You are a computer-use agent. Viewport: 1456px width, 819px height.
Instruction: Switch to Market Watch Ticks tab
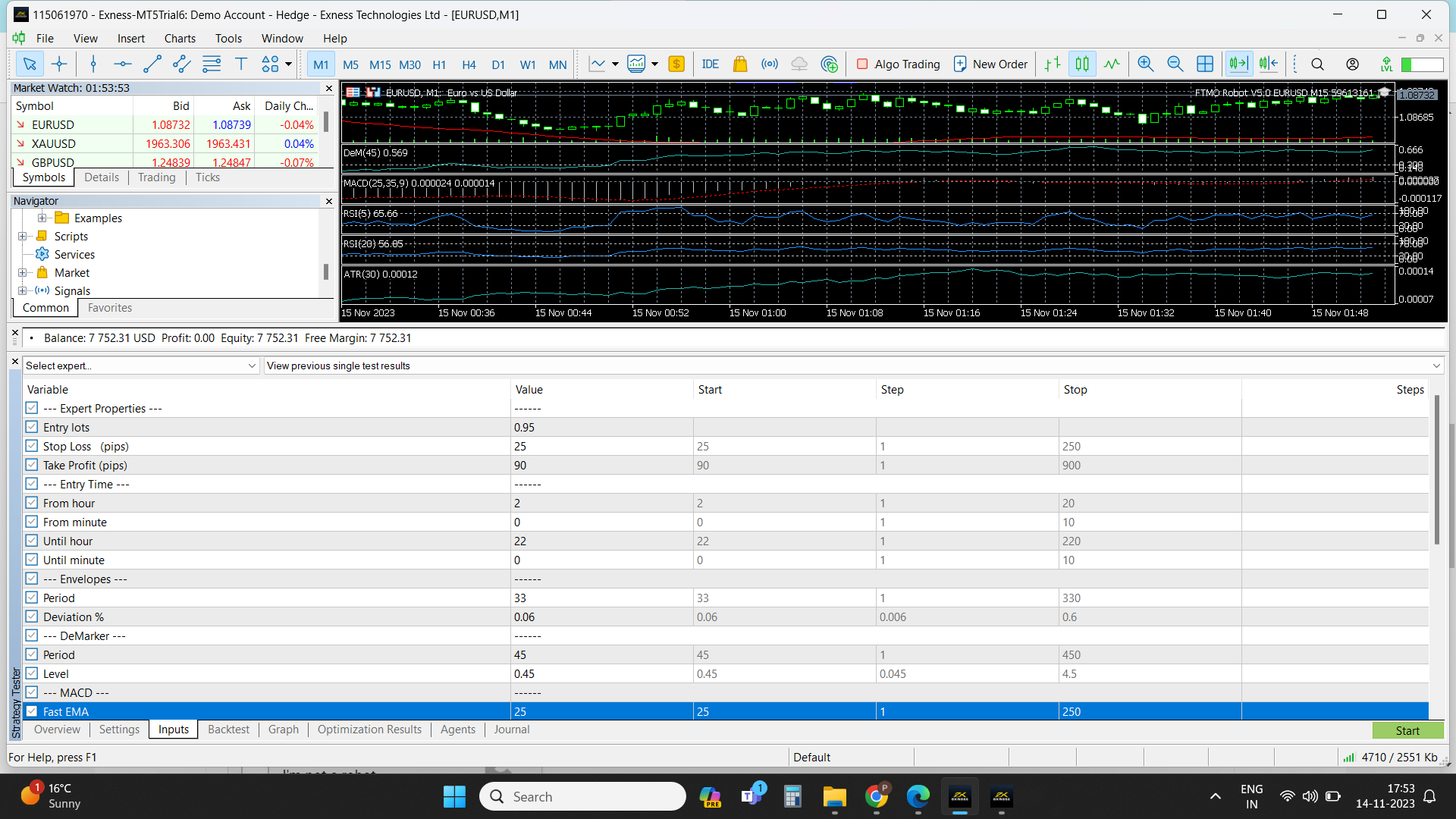208,177
